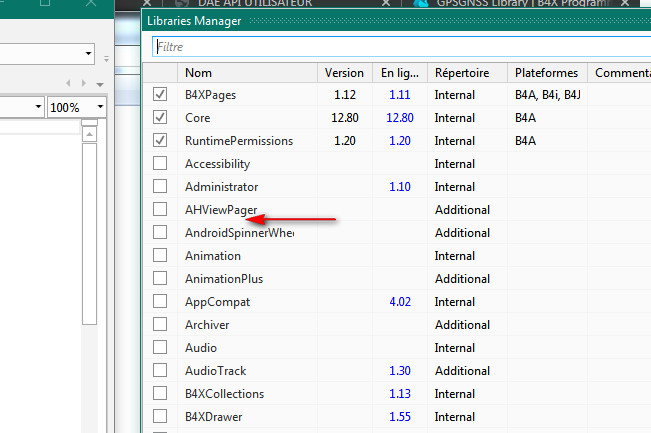Viewport: 651px width, 433px height.
Task: Select the Archiver library name
Action: tap(207, 325)
